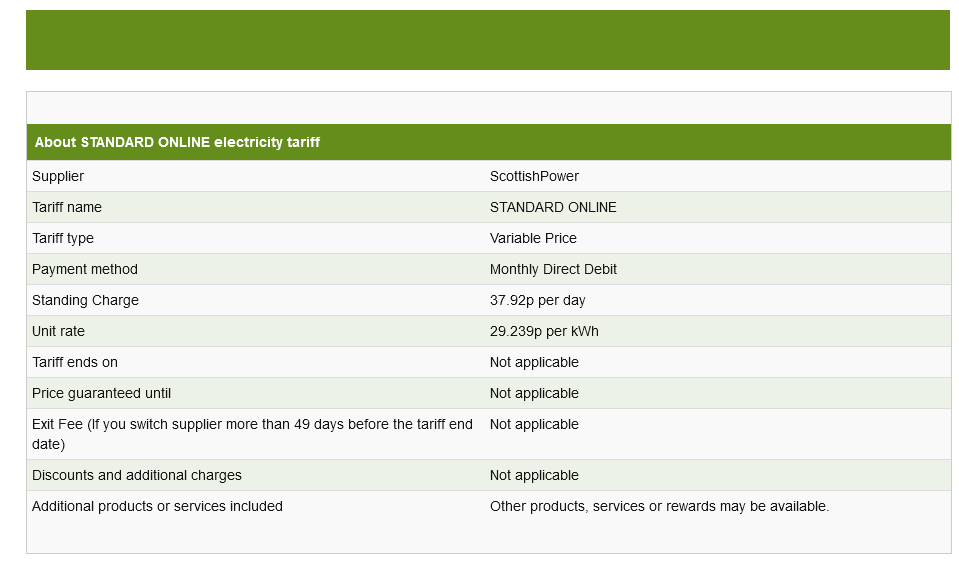Select the 37.92p per day value
This screenshot has width=959, height=567.
click(537, 300)
